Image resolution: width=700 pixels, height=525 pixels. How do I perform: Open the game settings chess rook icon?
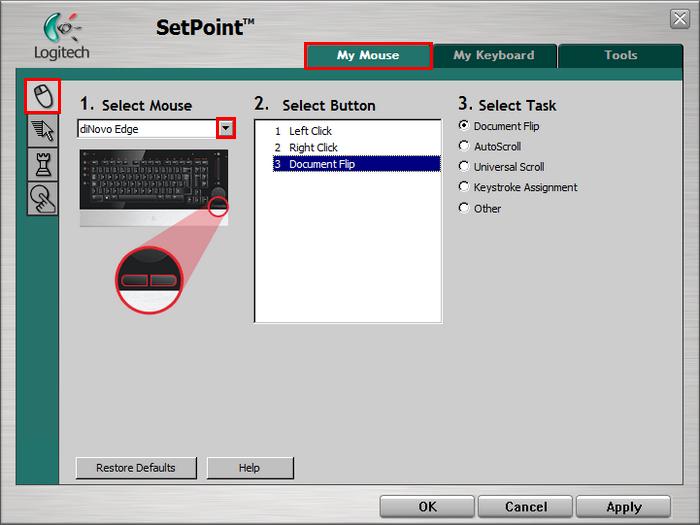43,165
